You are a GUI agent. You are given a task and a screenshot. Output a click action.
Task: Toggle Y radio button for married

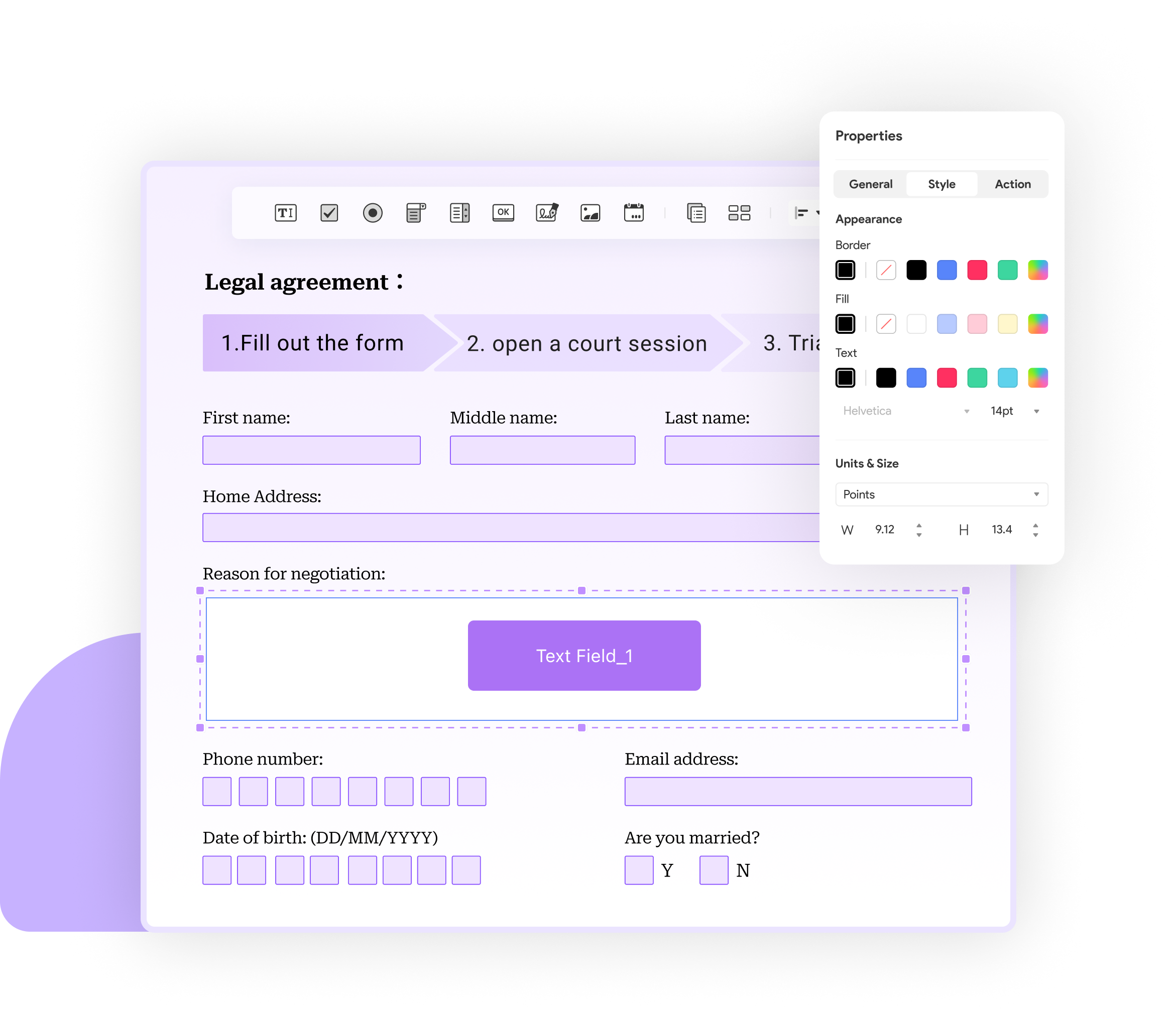[x=636, y=870]
